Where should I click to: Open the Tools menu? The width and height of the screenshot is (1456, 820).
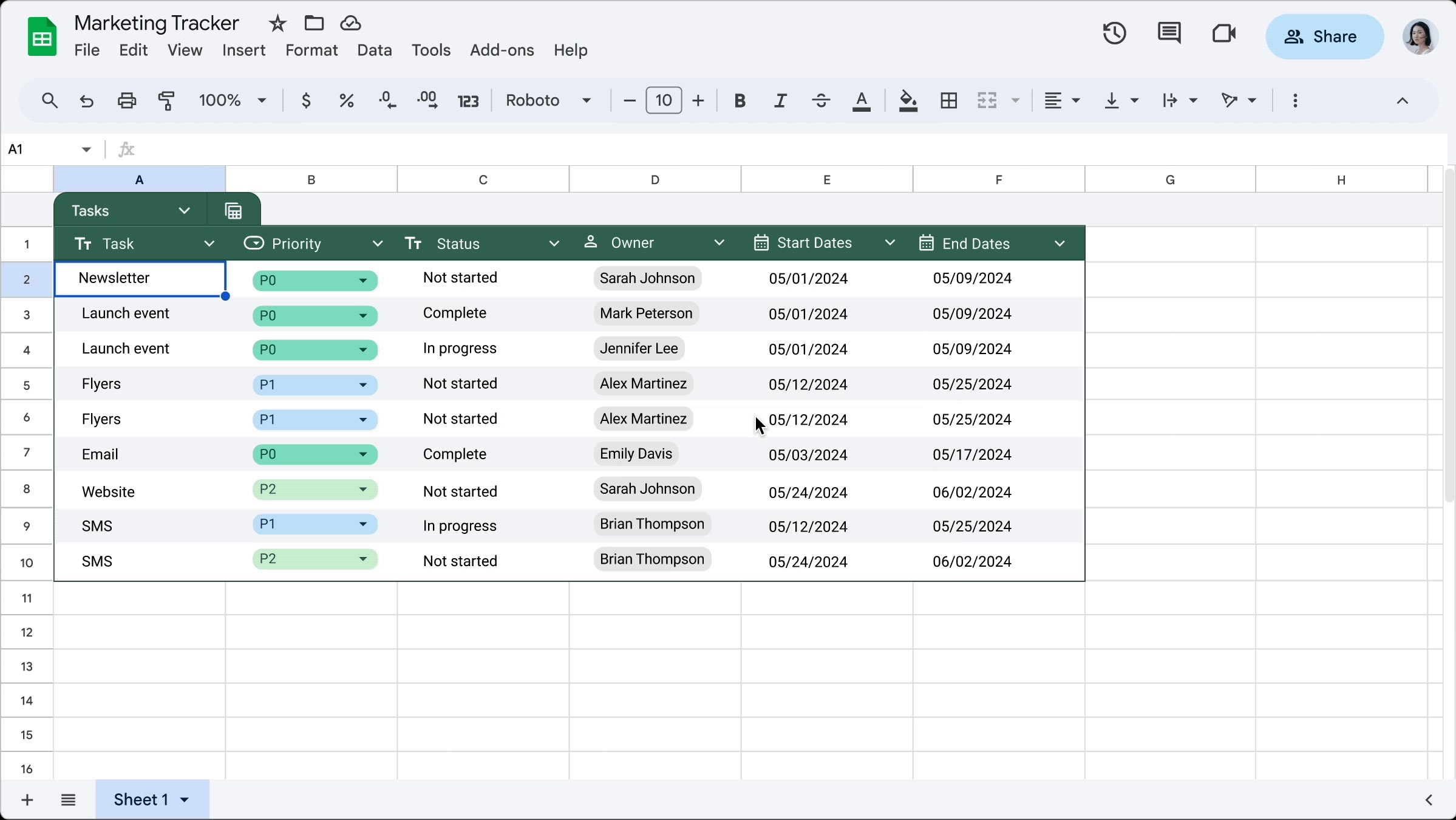click(x=431, y=50)
